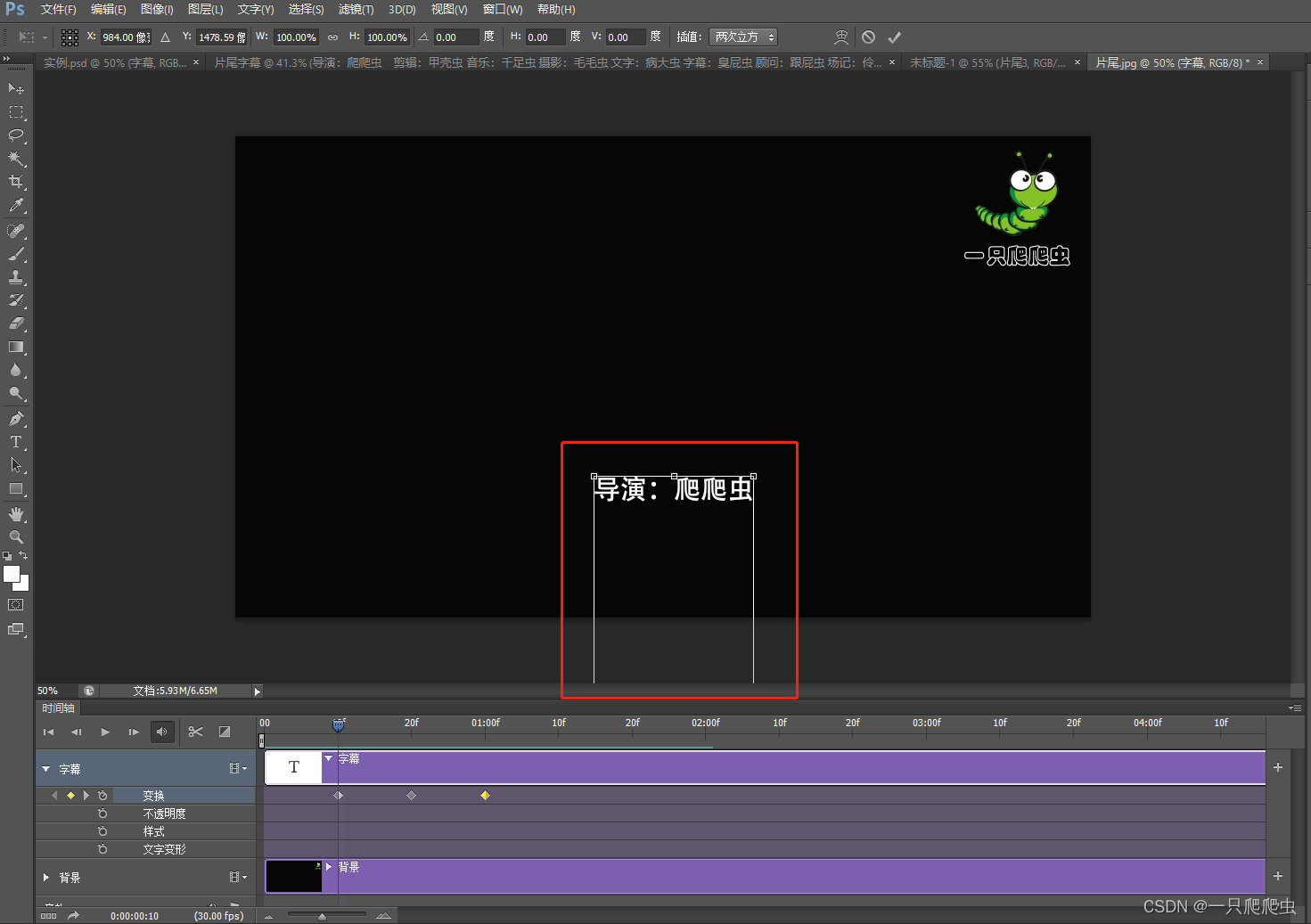Select the Horizontal Type tool
Screen dimensions: 1311x924
pos(16,442)
